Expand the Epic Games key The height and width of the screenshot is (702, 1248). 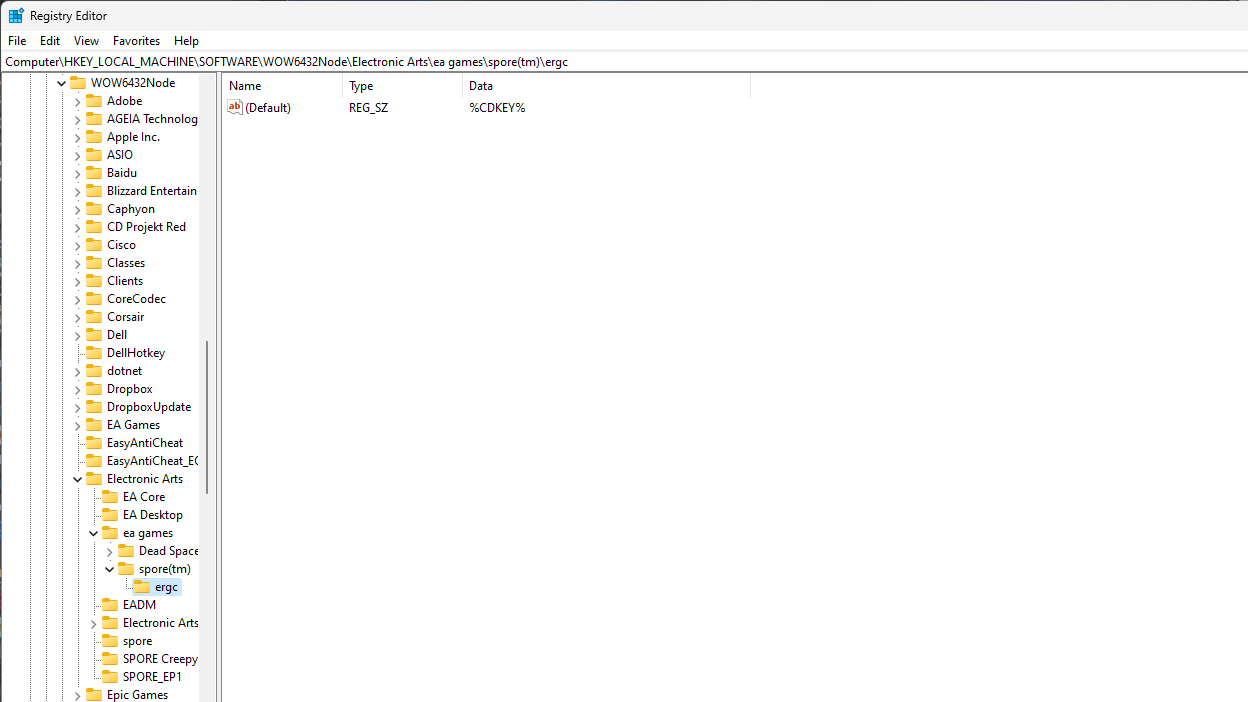pos(77,695)
